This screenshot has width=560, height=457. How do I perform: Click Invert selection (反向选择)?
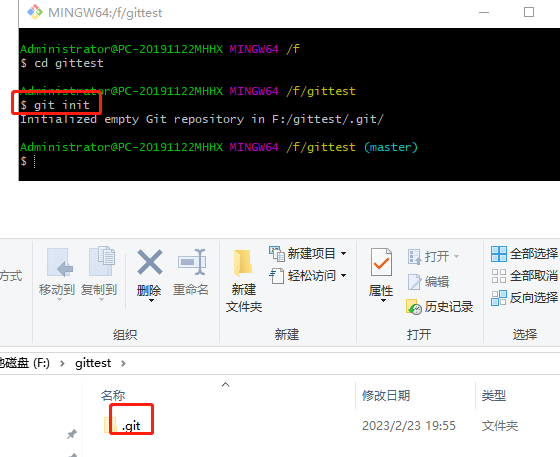tap(524, 298)
